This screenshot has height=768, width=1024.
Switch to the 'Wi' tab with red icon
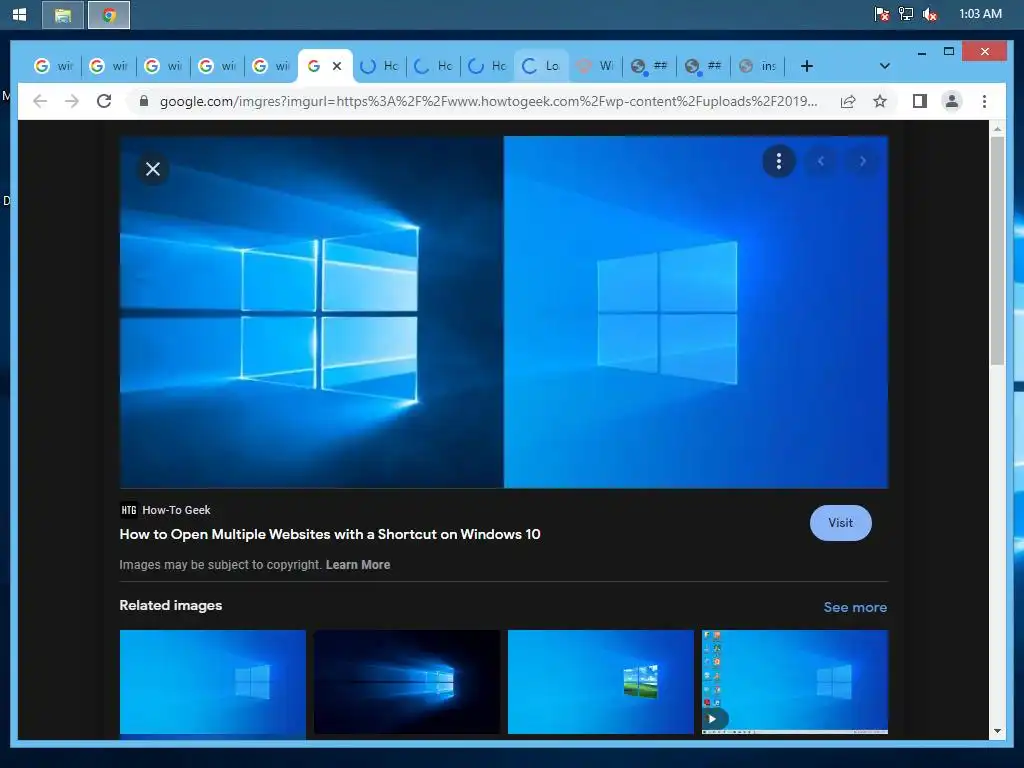click(596, 66)
